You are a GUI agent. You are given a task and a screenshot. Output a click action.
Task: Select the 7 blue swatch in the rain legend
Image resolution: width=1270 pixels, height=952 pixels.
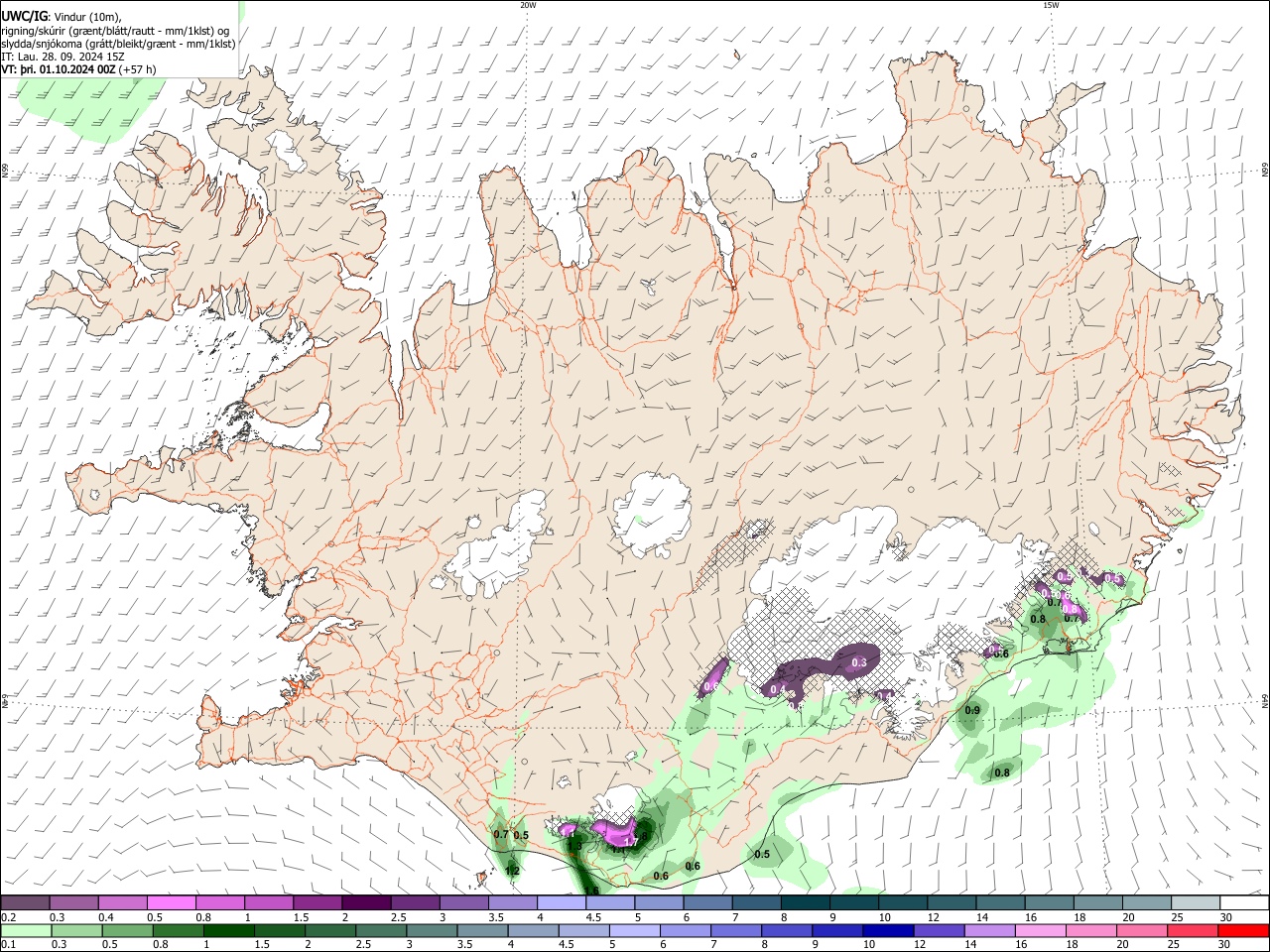tap(735, 931)
